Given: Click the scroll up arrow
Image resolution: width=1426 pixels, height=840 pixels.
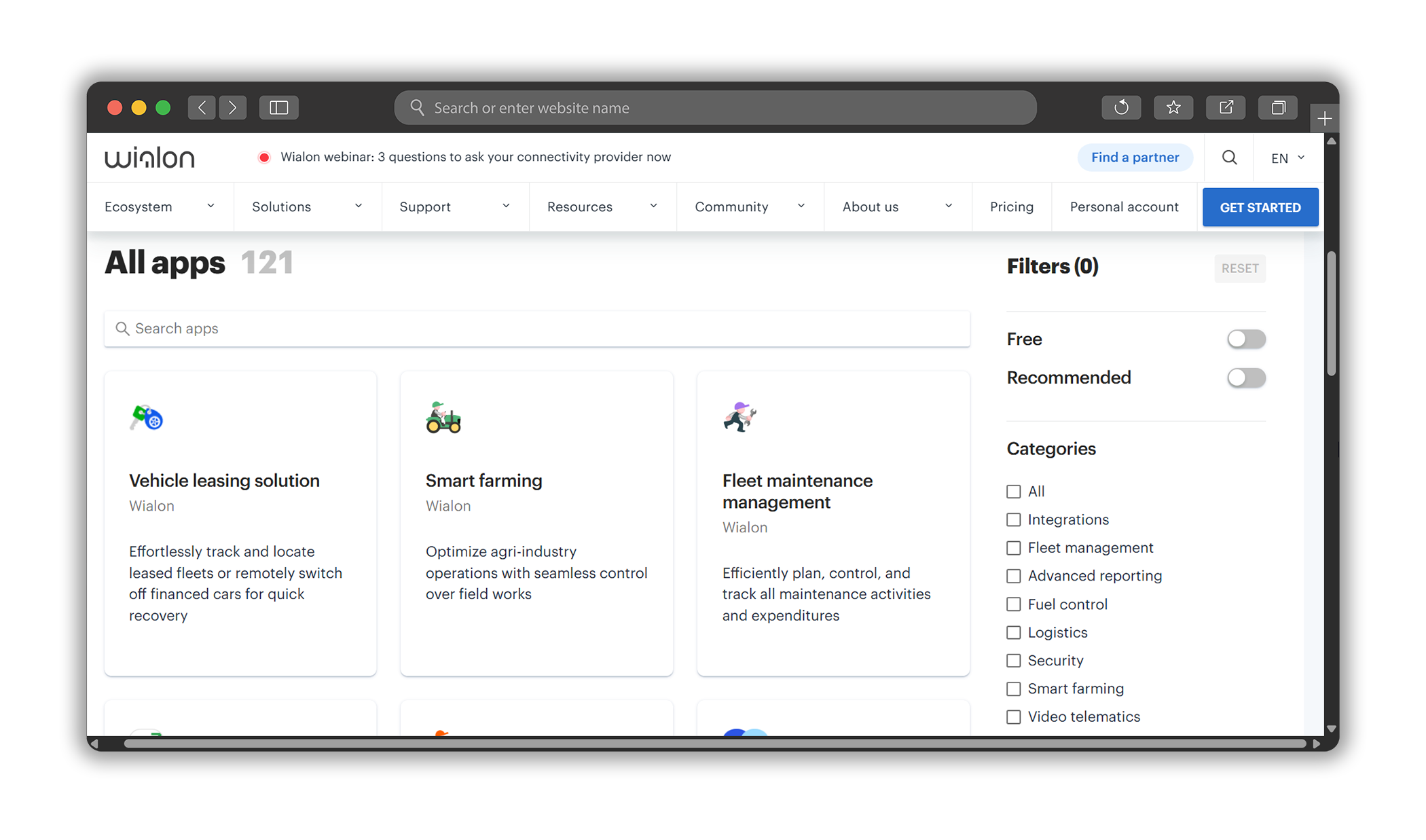Looking at the screenshot, I should pyautogui.click(x=1332, y=141).
